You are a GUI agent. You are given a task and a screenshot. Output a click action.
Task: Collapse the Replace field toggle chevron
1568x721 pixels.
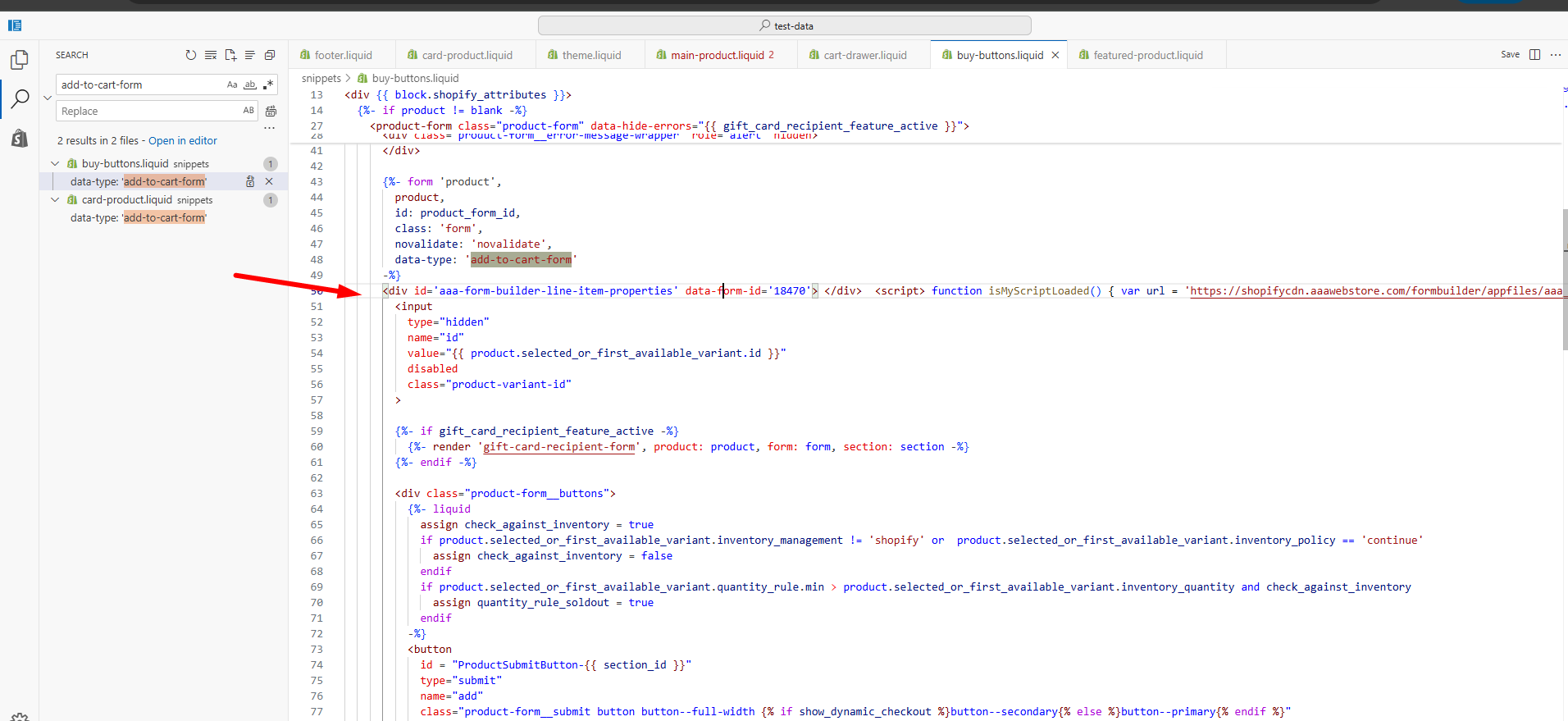coord(48,98)
